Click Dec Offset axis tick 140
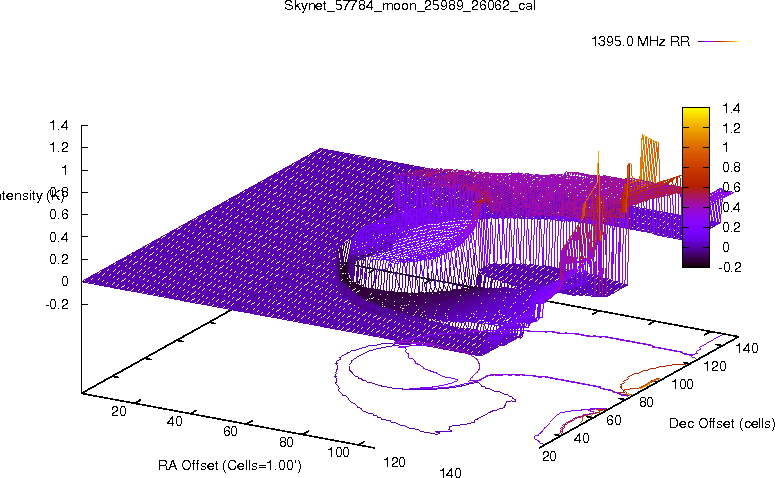 coord(747,348)
